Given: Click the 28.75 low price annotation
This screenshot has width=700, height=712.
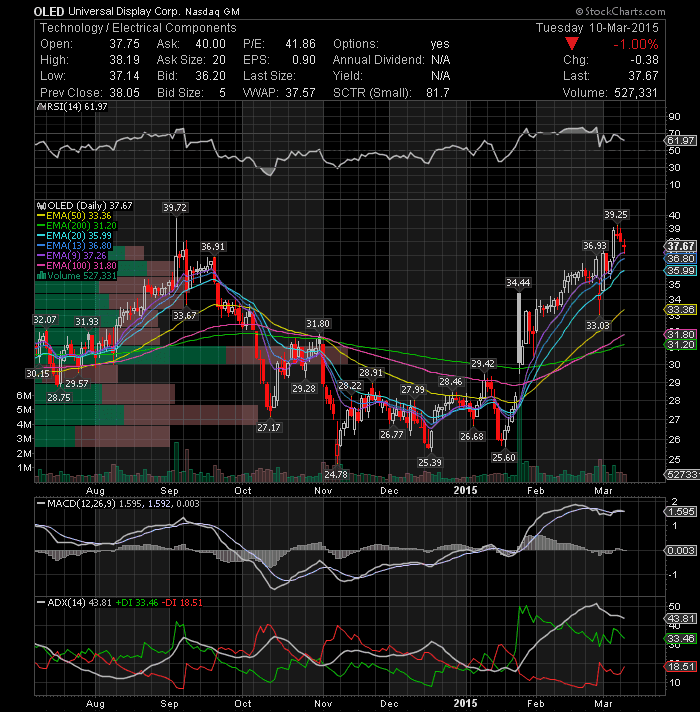Looking at the screenshot, I should (59, 397).
